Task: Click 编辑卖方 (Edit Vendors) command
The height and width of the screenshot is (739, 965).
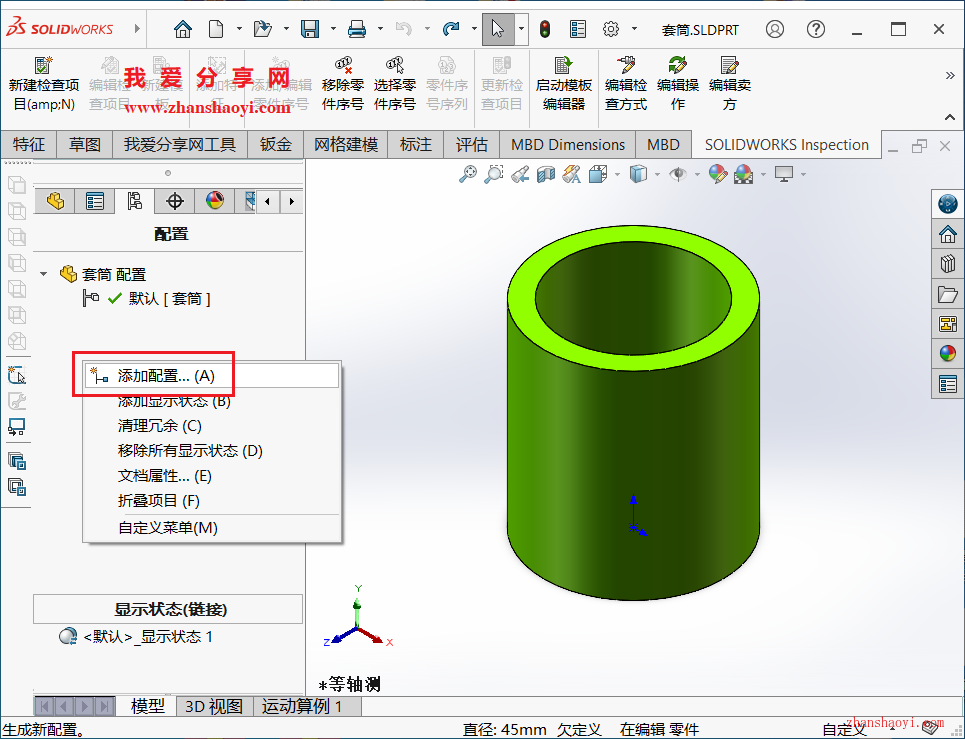Action: [729, 84]
